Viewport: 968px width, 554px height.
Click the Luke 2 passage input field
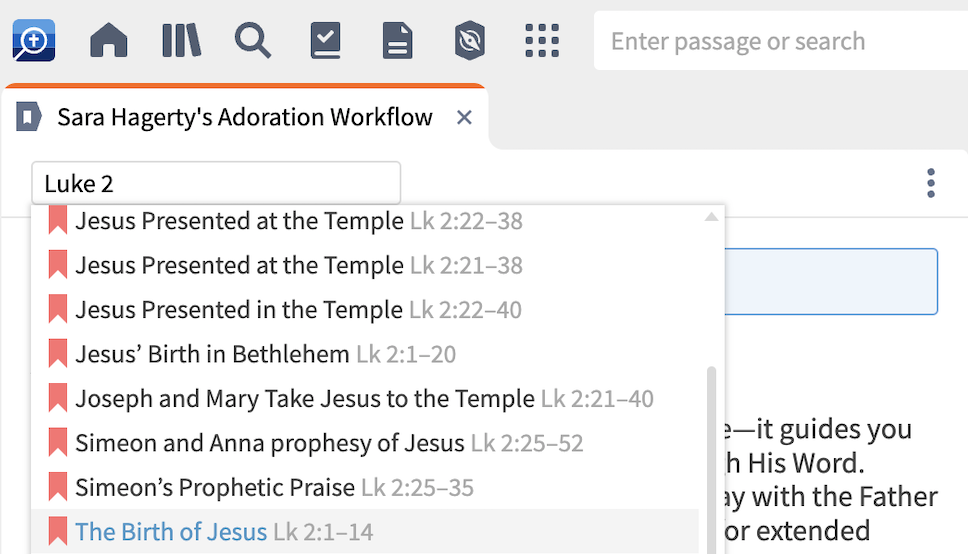216,184
